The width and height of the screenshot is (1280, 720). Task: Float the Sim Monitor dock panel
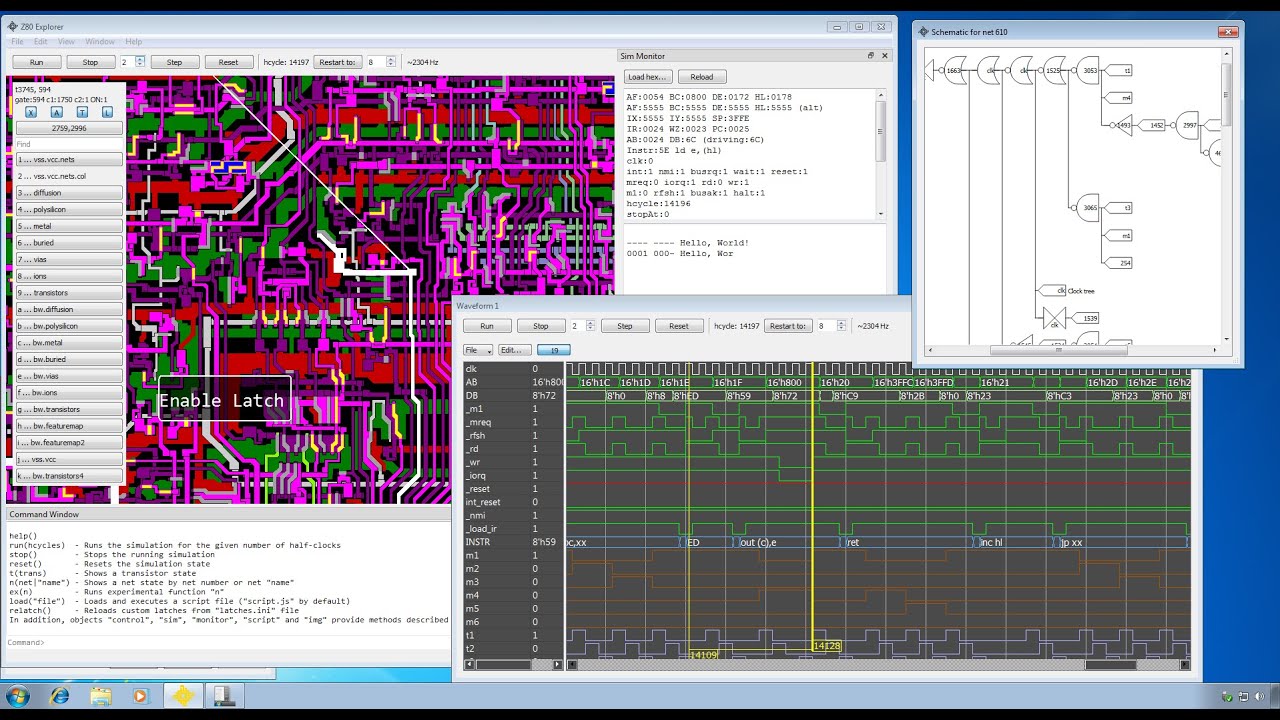870,56
